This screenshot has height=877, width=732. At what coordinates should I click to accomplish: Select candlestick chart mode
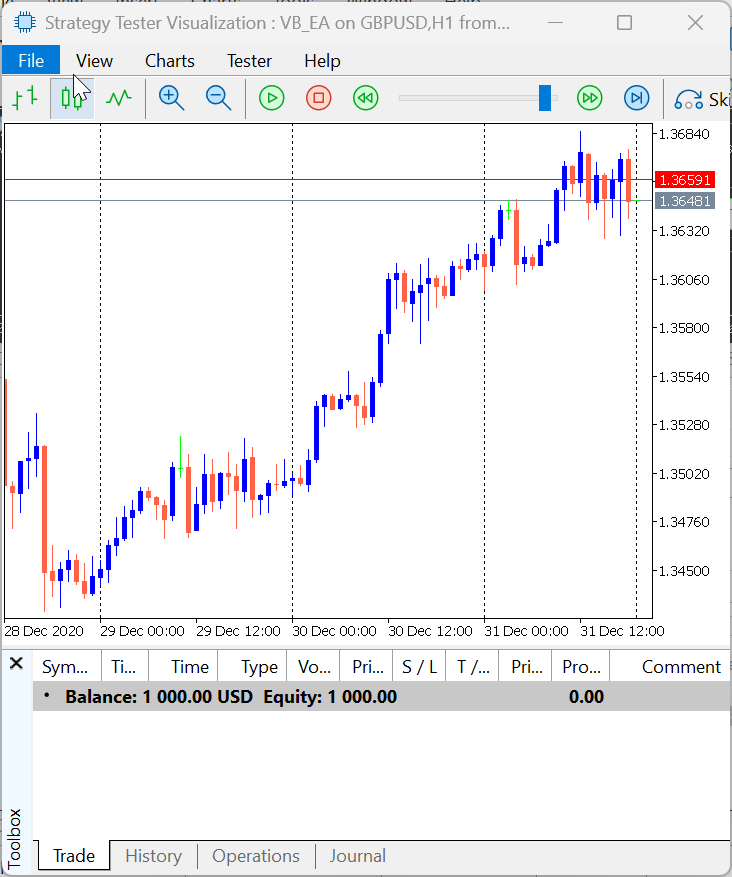[72, 98]
